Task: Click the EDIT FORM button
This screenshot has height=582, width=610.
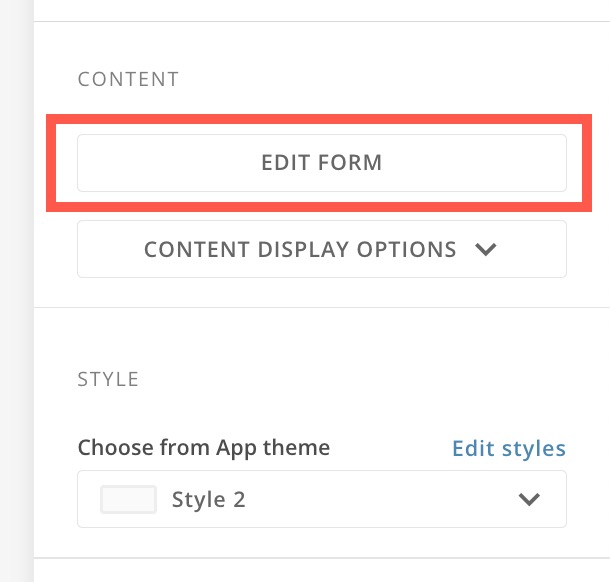Action: (x=321, y=162)
